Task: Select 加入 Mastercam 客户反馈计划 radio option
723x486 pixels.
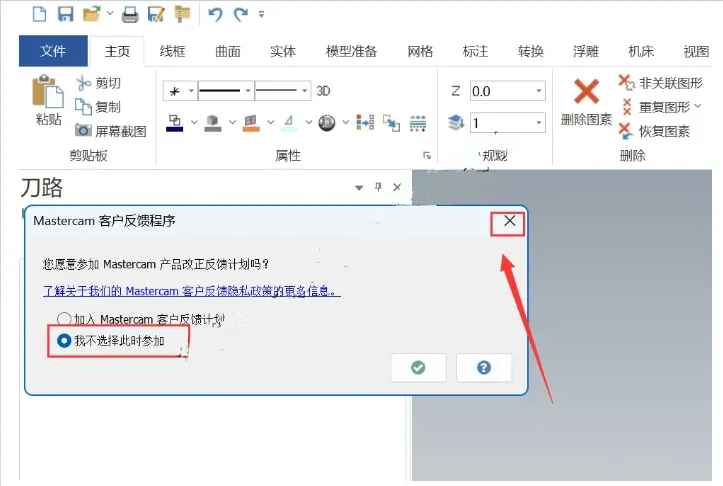Action: click(x=64, y=319)
